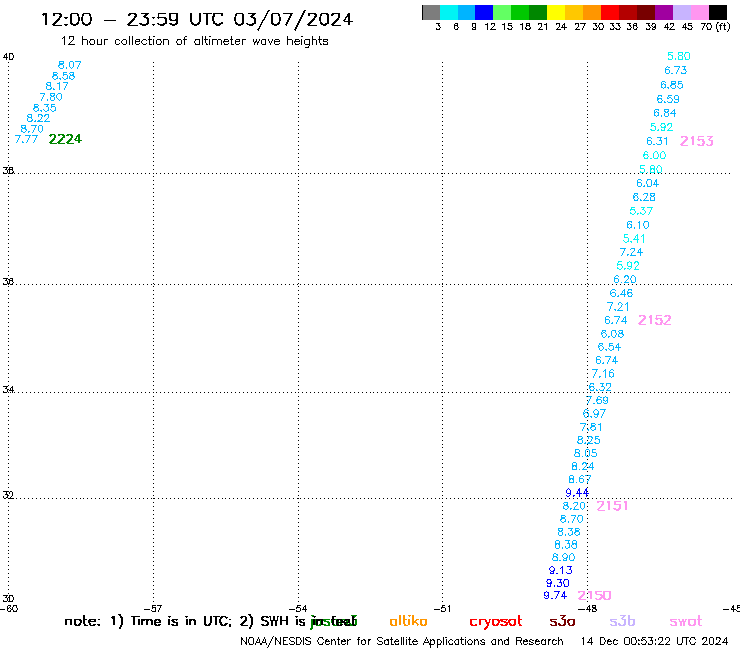The image size is (740, 650).
Task: Click the value 6.31 beside pass 2153
Action: pyautogui.click(x=657, y=142)
